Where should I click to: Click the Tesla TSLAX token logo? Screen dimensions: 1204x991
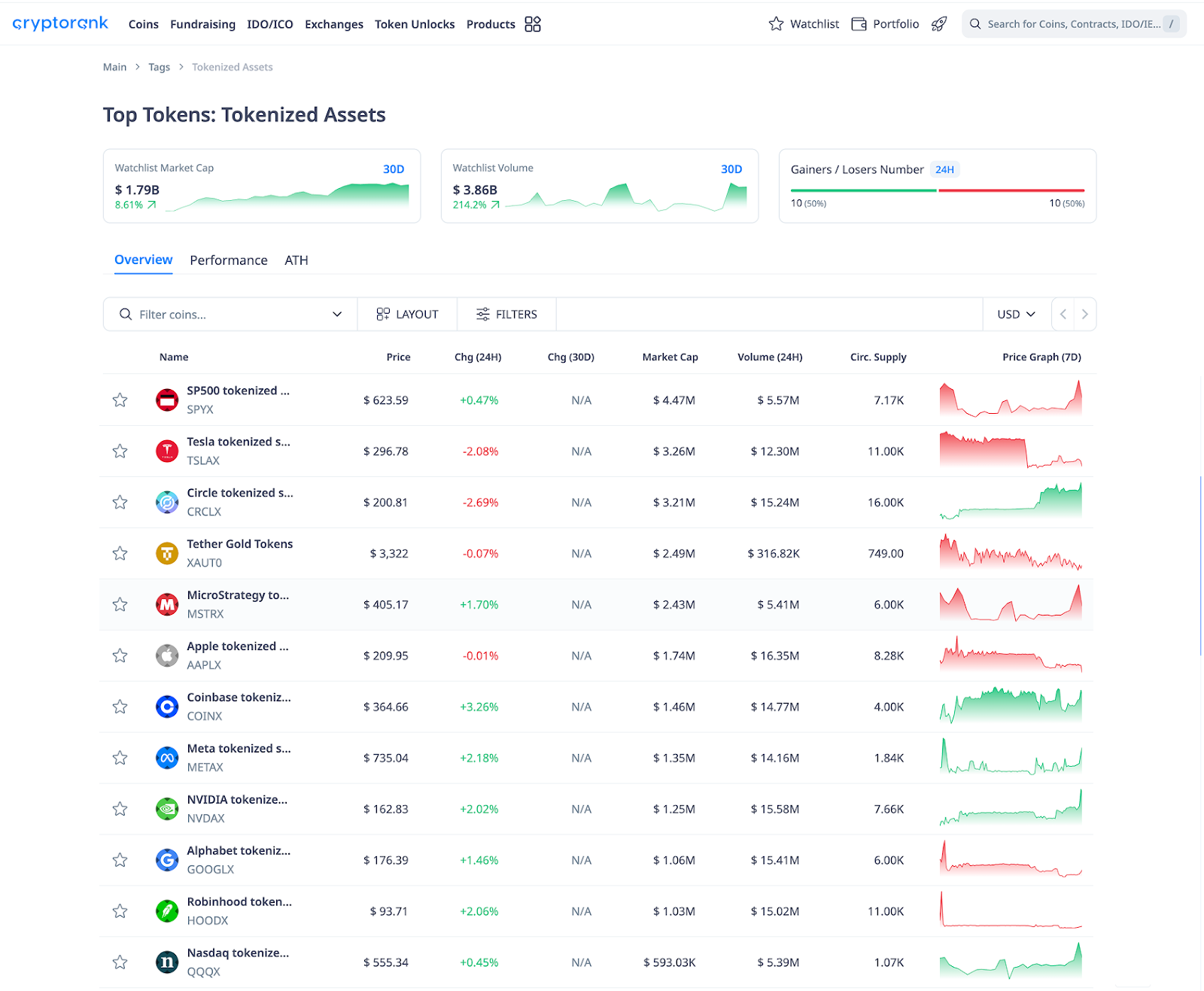167,451
